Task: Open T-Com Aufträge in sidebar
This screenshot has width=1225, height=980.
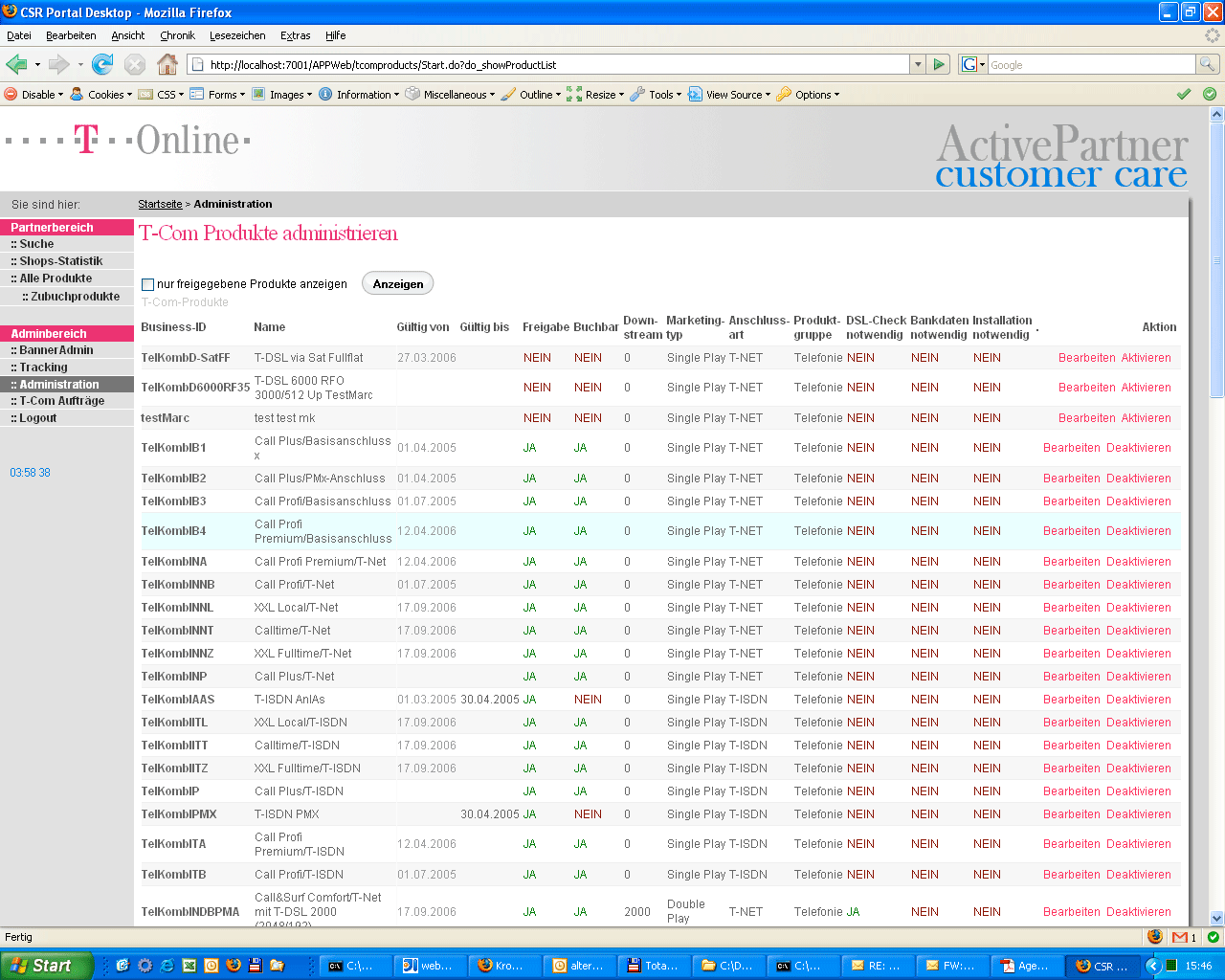Action: pyautogui.click(x=61, y=401)
